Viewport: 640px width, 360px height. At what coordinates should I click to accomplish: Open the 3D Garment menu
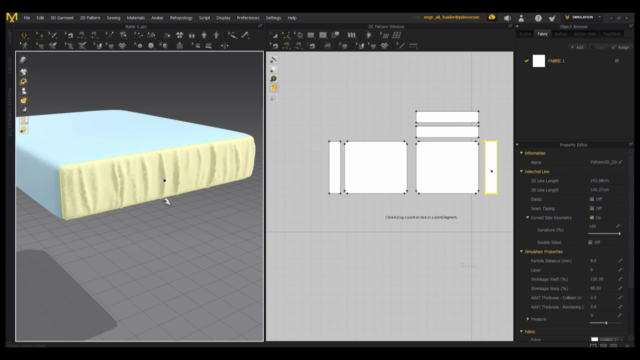[62, 18]
